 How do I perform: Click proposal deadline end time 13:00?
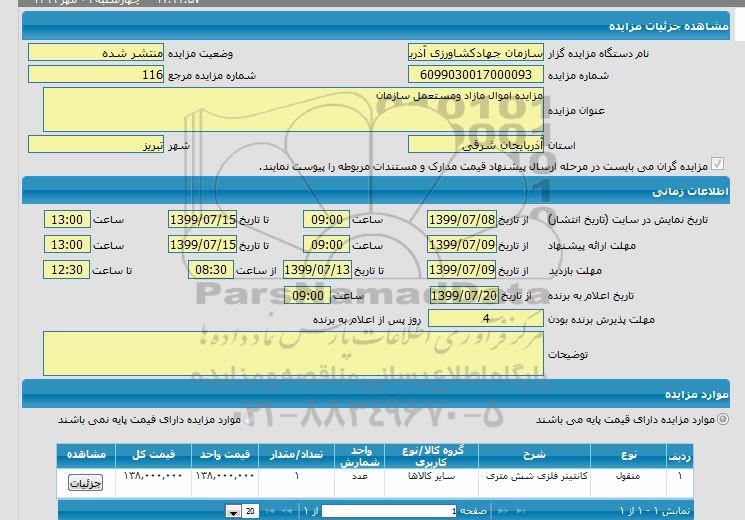click(67, 245)
